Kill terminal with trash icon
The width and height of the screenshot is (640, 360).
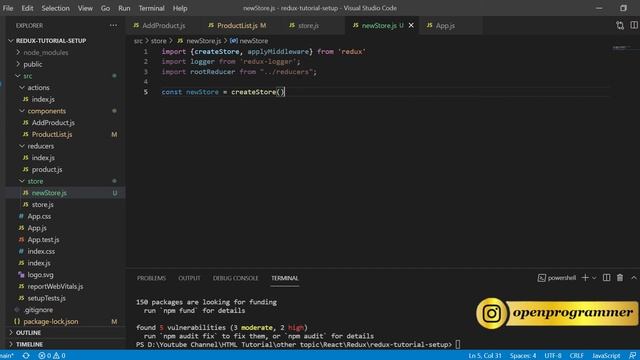tap(620, 278)
